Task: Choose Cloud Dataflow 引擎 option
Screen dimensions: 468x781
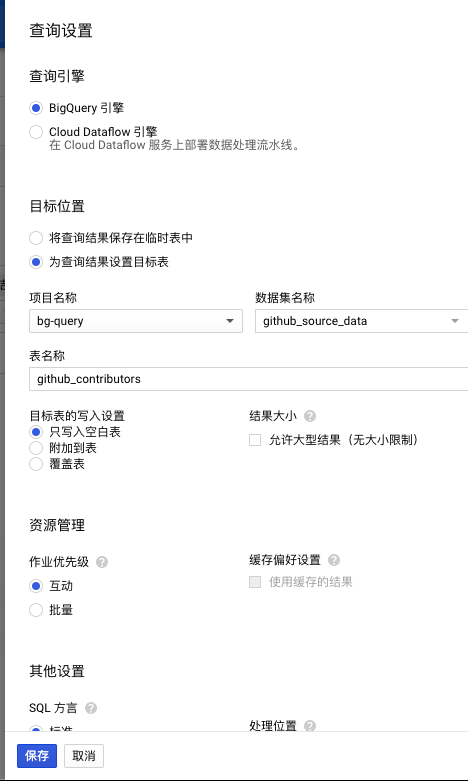Action: pos(36,132)
